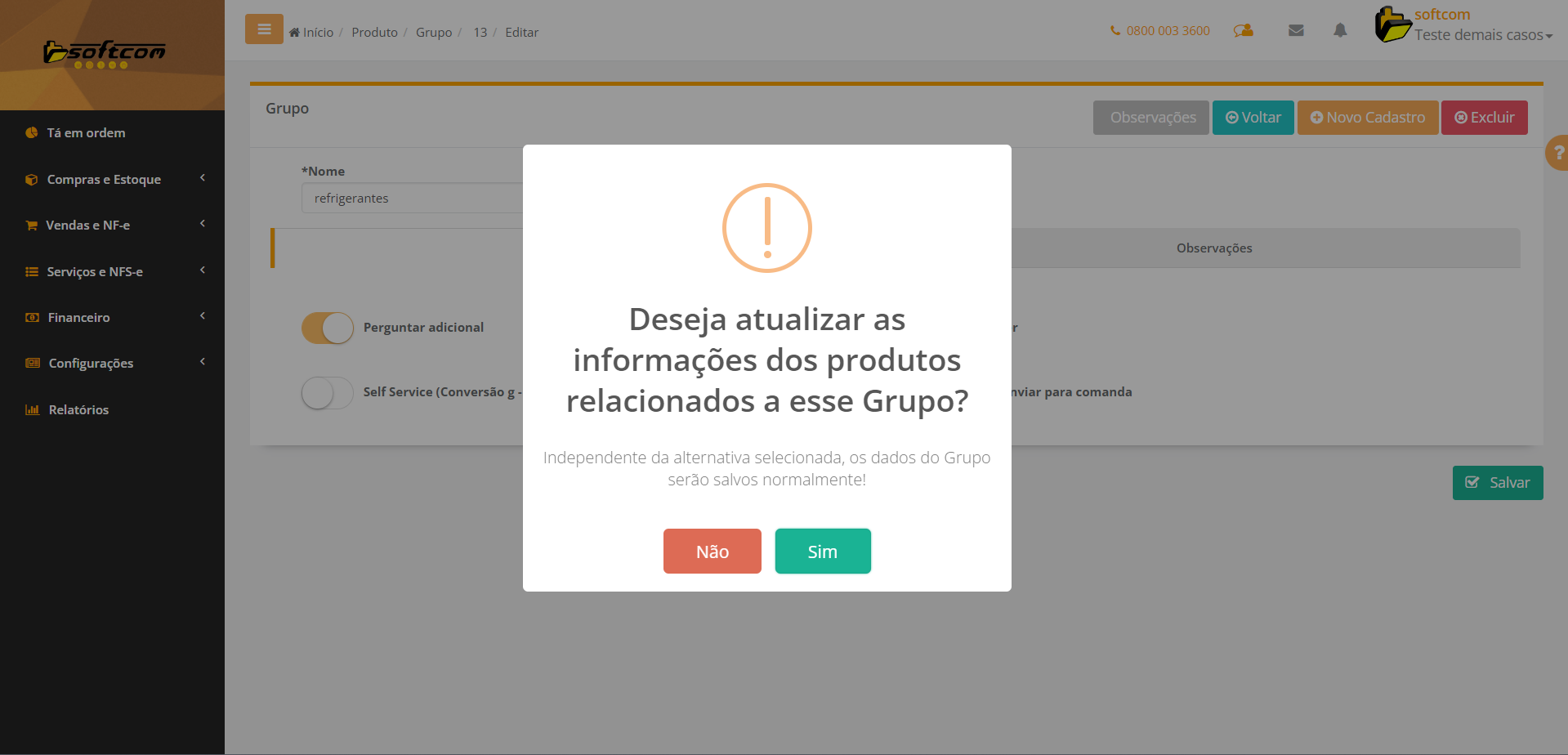Click the phone number 0800 003 3600
Image resolution: width=1568 pixels, height=755 pixels.
1160,31
